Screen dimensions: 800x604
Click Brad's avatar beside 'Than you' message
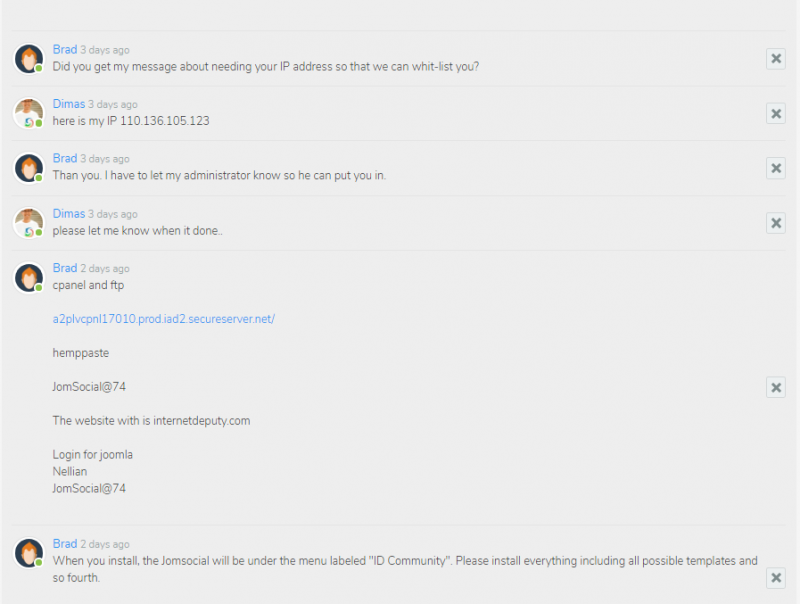point(29,168)
